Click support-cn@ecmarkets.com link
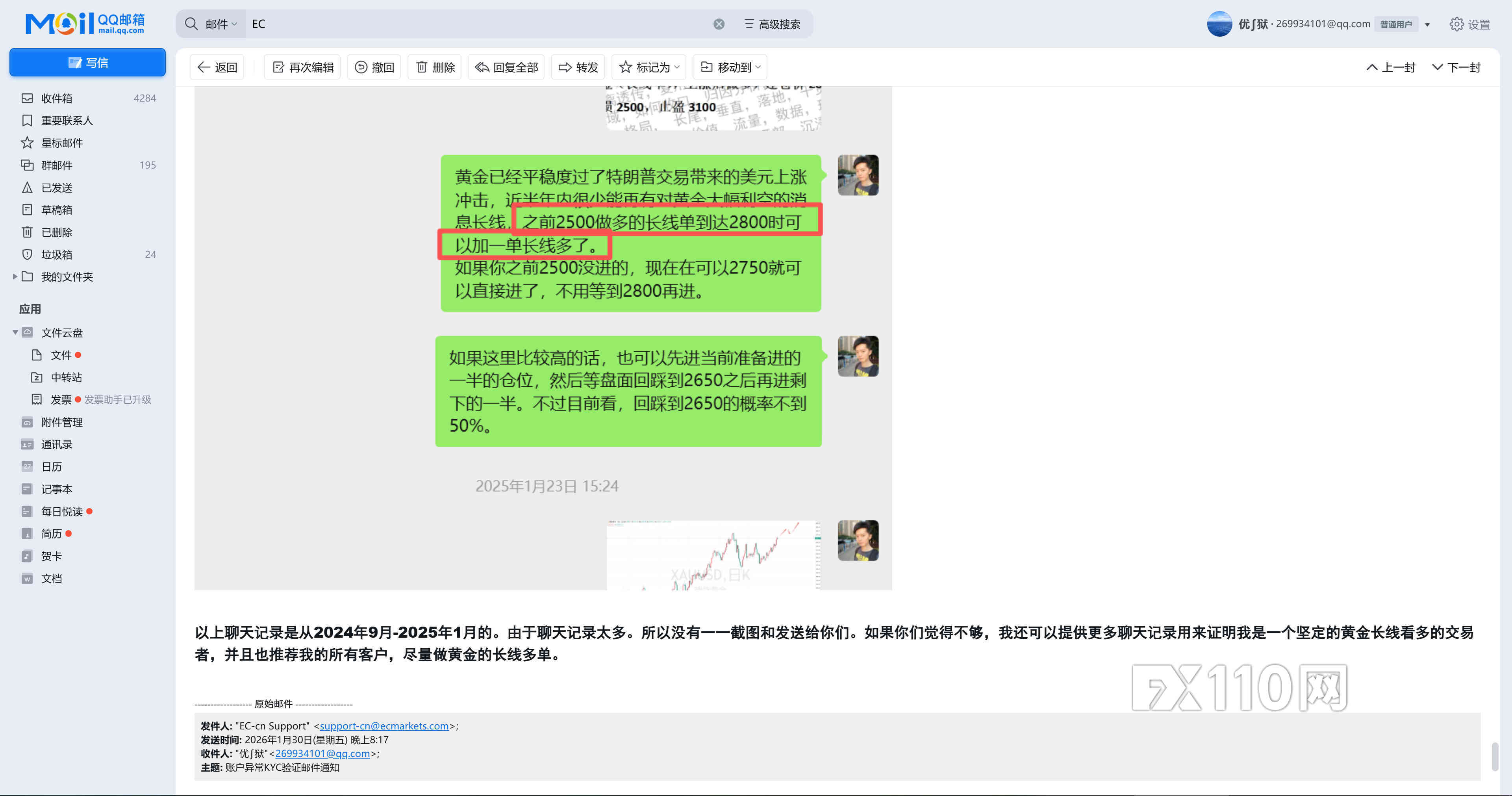Viewport: 1512px width, 796px height. 384,725
